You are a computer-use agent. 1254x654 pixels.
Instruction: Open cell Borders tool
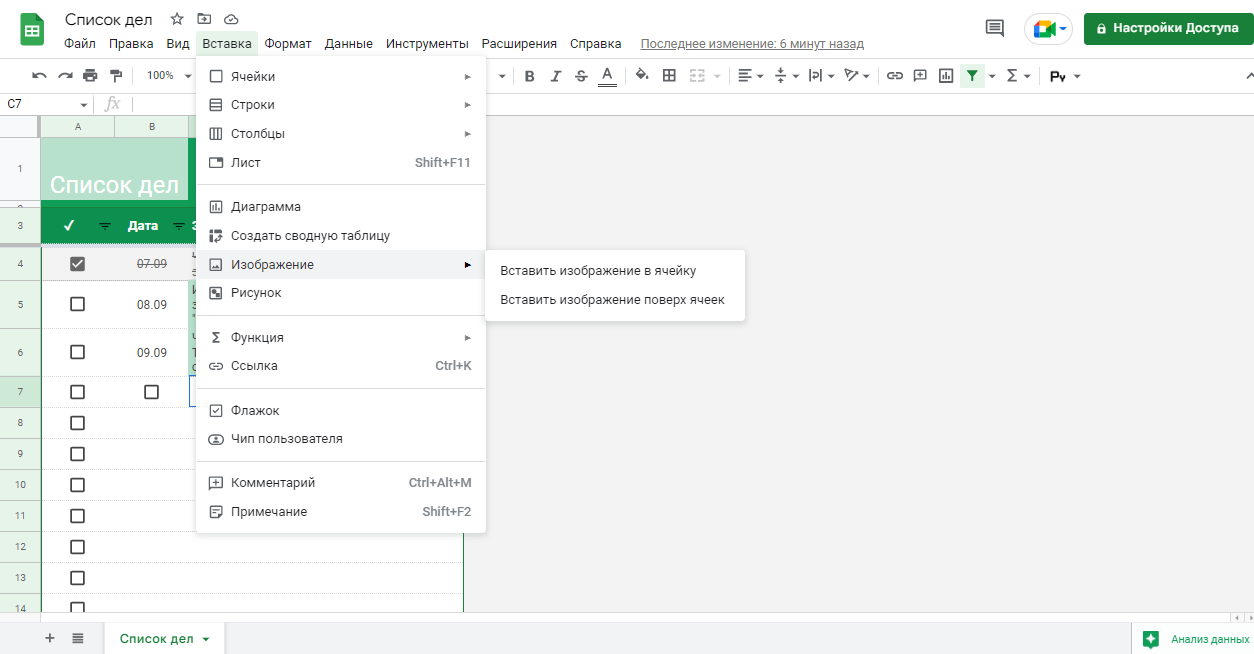669,76
